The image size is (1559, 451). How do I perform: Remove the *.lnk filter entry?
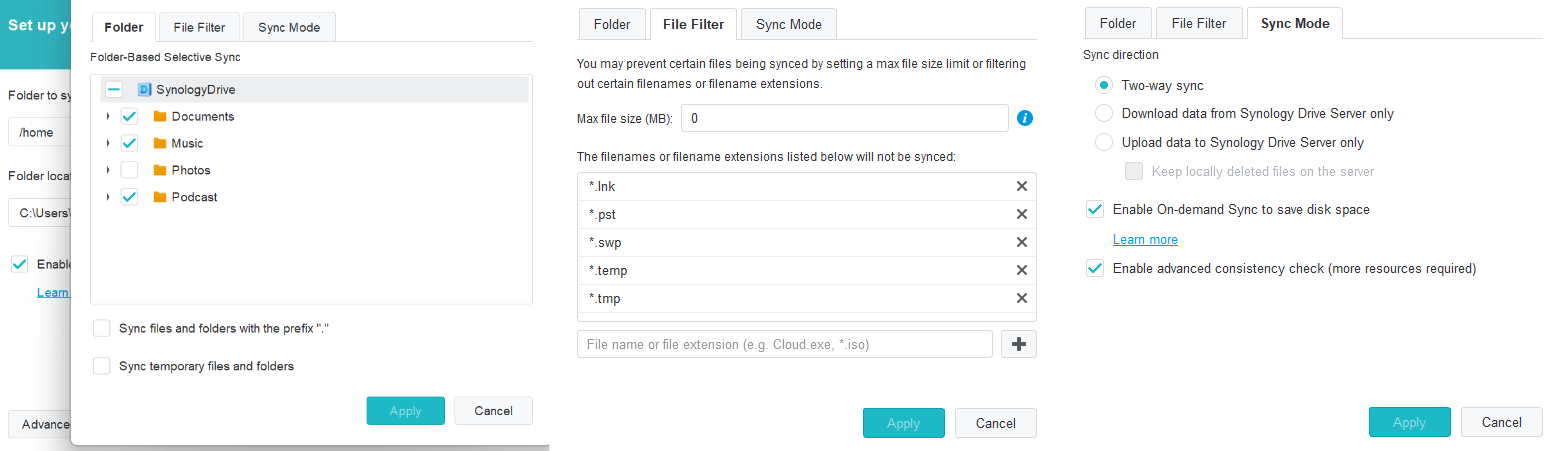[1022, 186]
